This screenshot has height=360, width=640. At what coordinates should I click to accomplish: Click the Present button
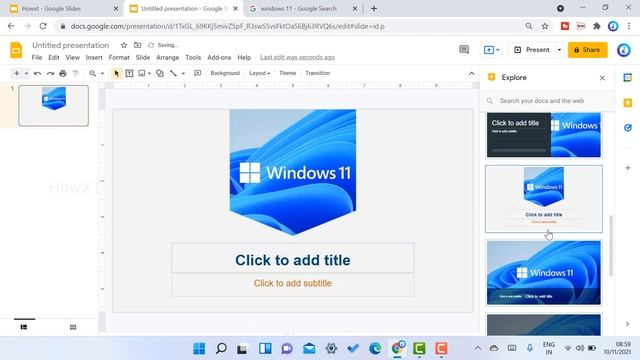532,50
